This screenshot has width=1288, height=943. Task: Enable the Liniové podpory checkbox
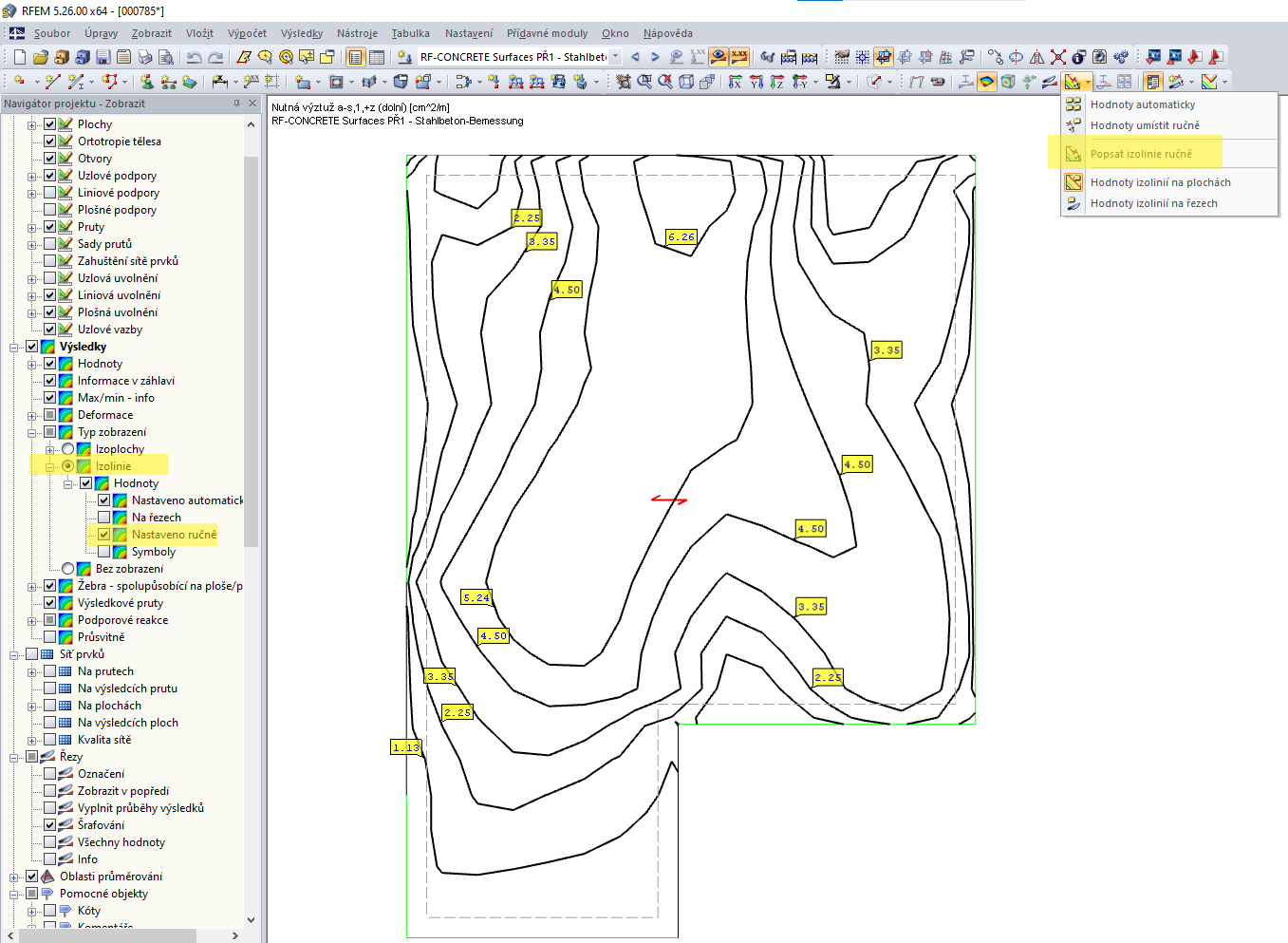pos(49,193)
